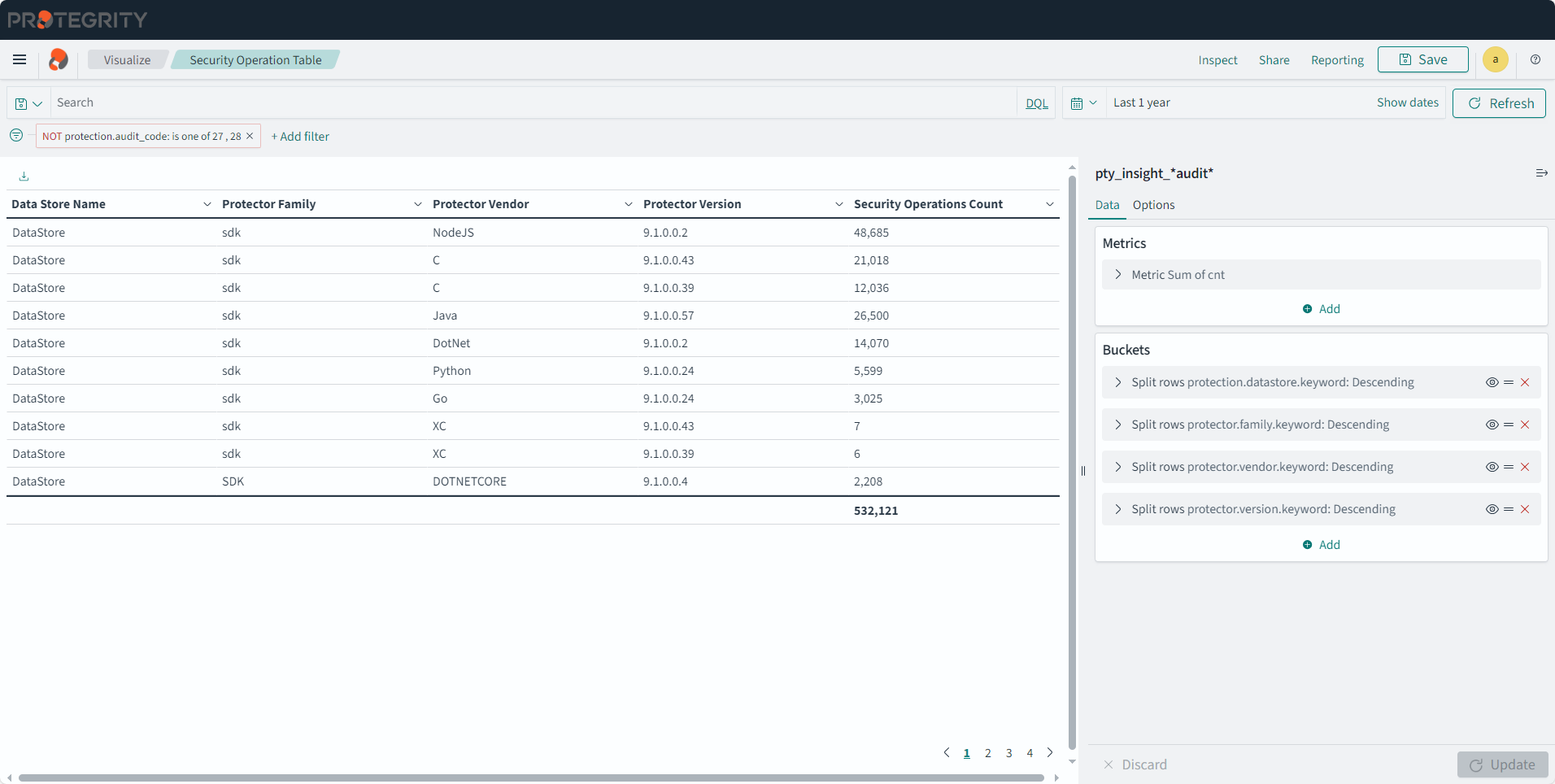Click the Refresh button
Image resolution: width=1555 pixels, height=784 pixels.
1499,103
